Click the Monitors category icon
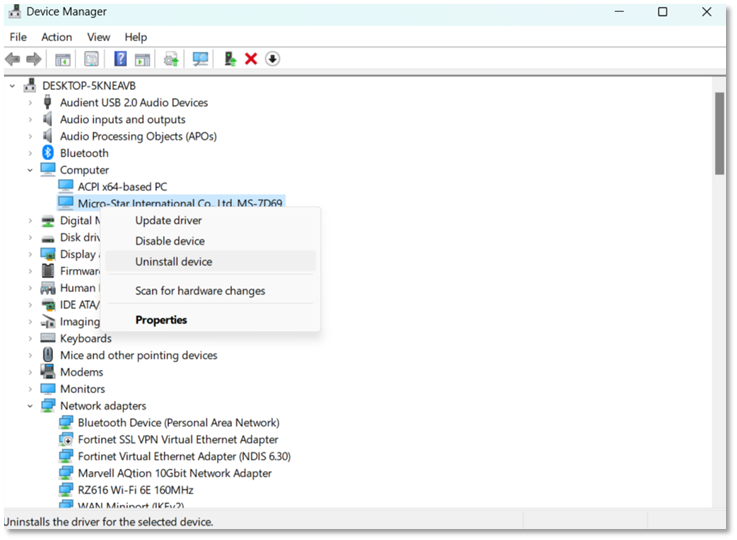737x540 pixels. (x=48, y=389)
